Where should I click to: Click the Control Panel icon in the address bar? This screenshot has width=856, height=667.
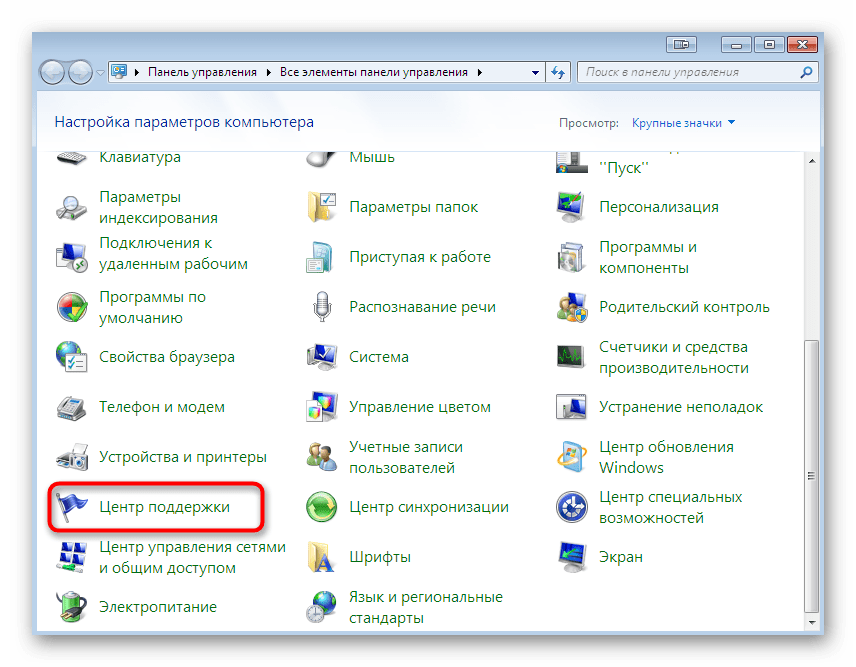tap(118, 72)
